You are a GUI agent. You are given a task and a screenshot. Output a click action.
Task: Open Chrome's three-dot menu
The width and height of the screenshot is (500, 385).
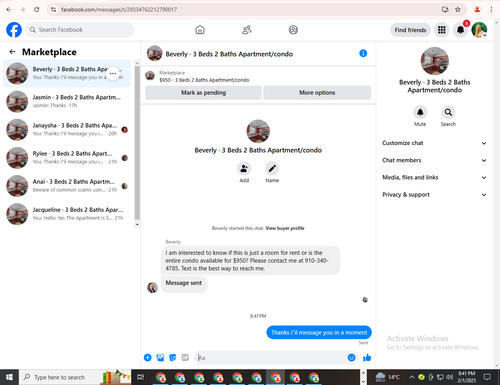pyautogui.click(x=491, y=10)
